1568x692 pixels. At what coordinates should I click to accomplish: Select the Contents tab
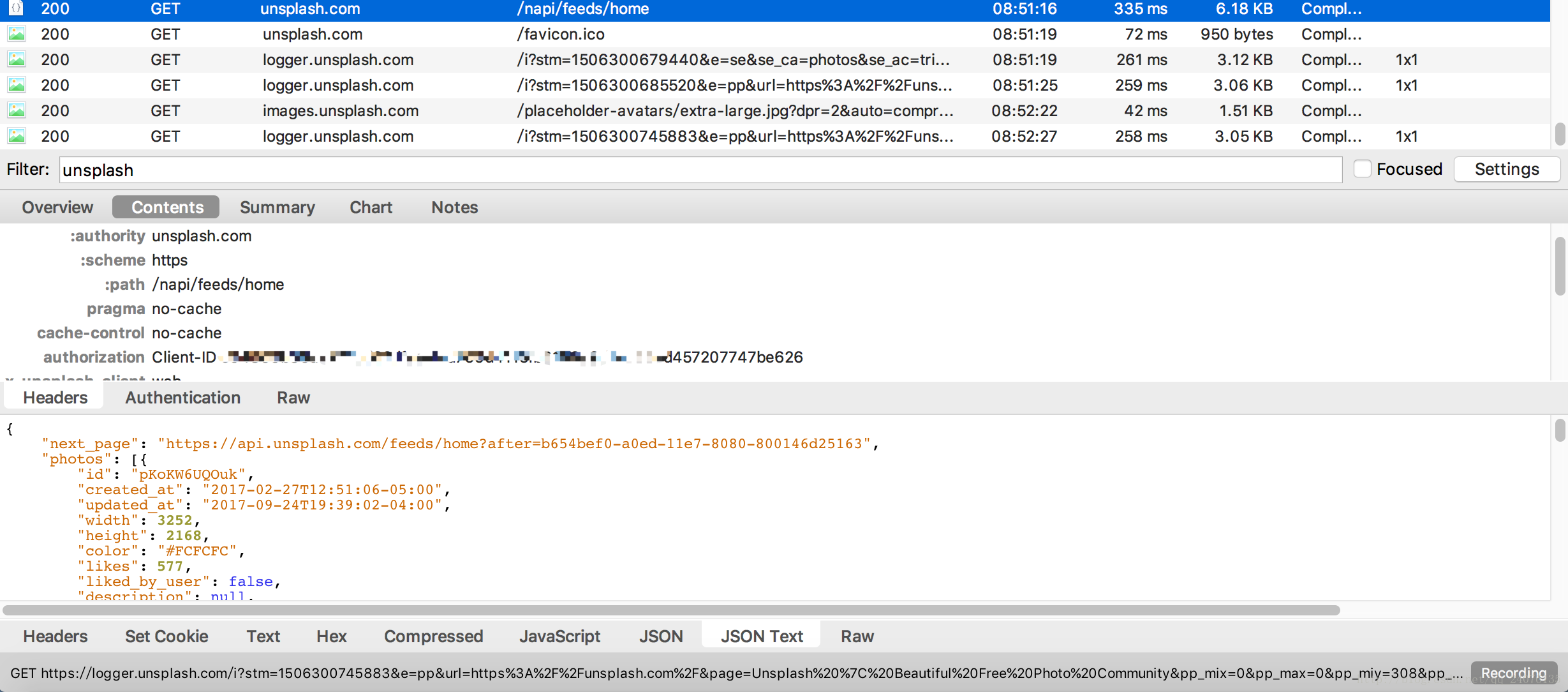pyautogui.click(x=165, y=207)
